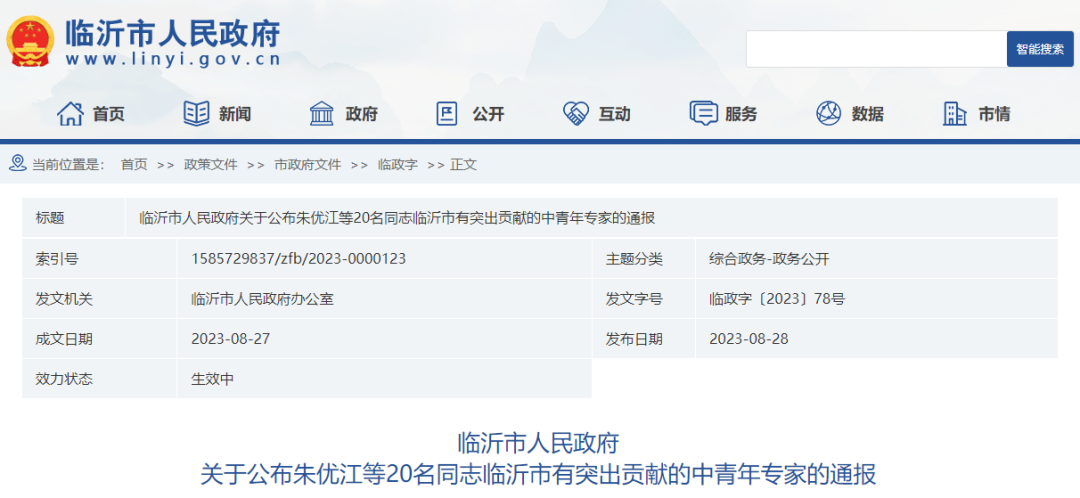Click the 成文日期 value 2023-08-27

pyautogui.click(x=231, y=339)
